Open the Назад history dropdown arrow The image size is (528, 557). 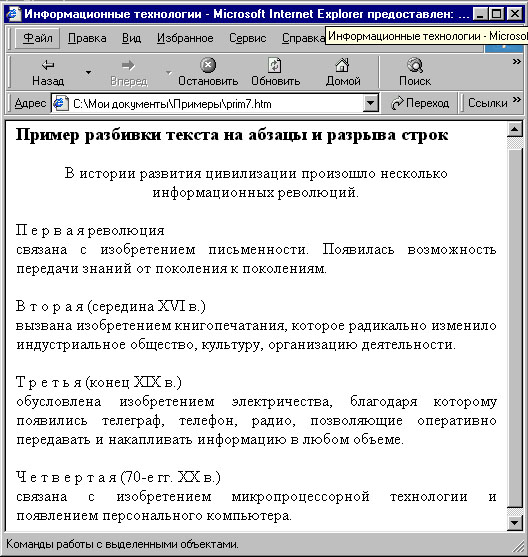(88, 72)
